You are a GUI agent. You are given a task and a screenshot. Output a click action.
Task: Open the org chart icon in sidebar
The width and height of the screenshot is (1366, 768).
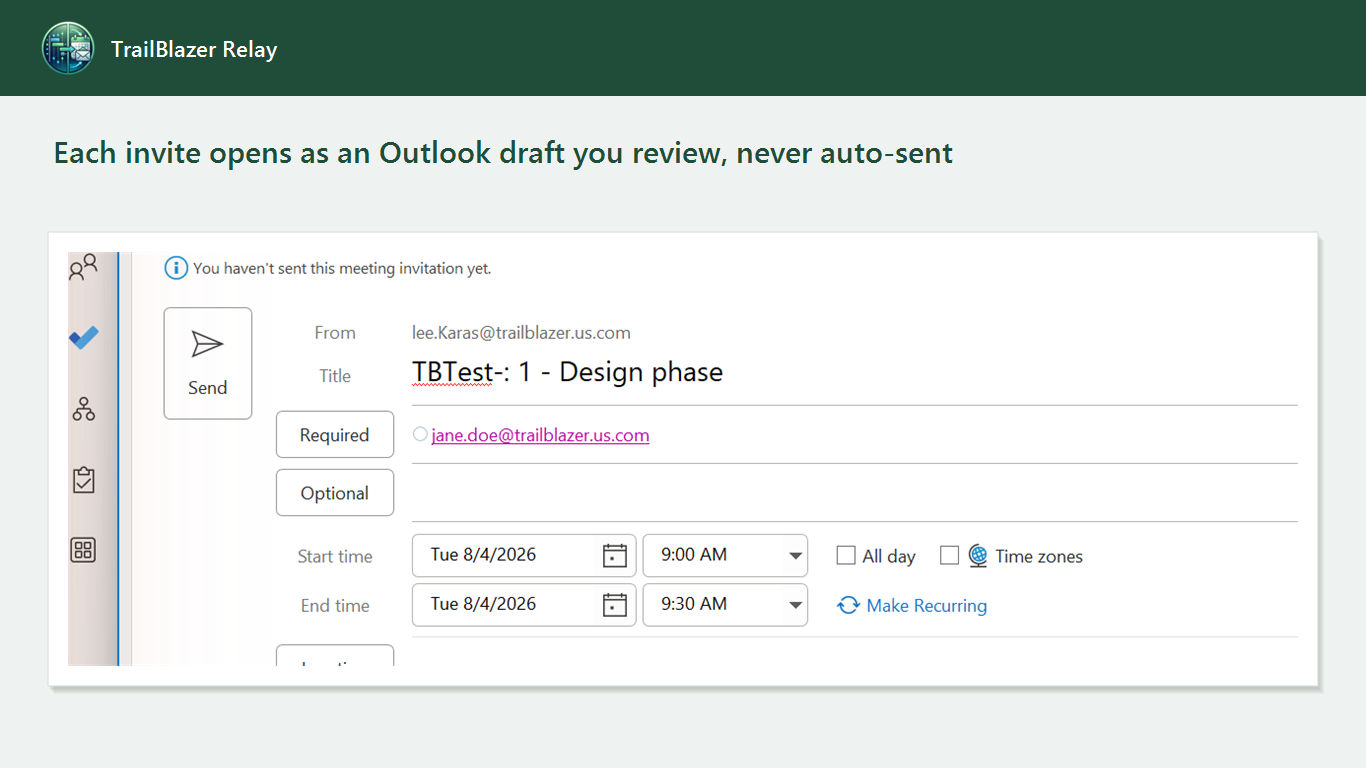[x=84, y=408]
